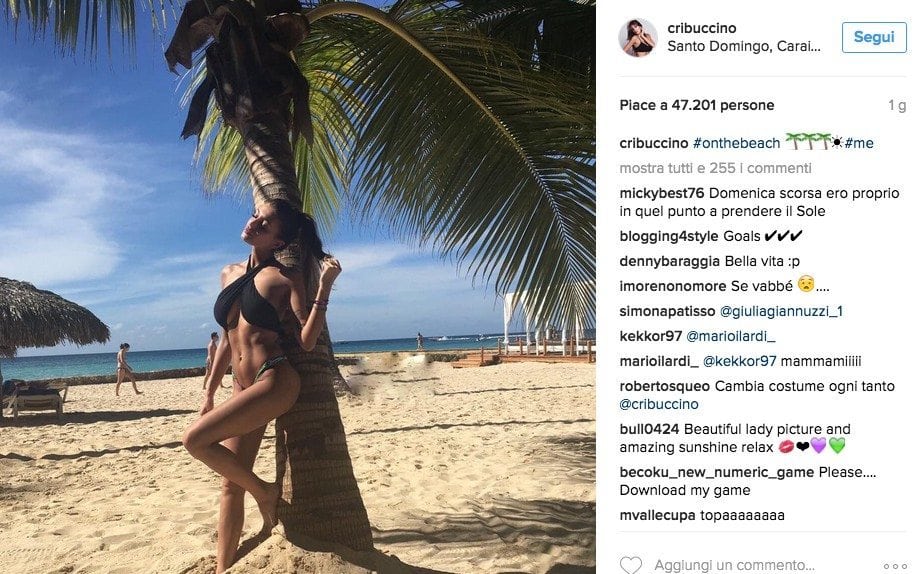
Task: Open the @kekkor97 mention in reply
Action: pyautogui.click(x=740, y=361)
